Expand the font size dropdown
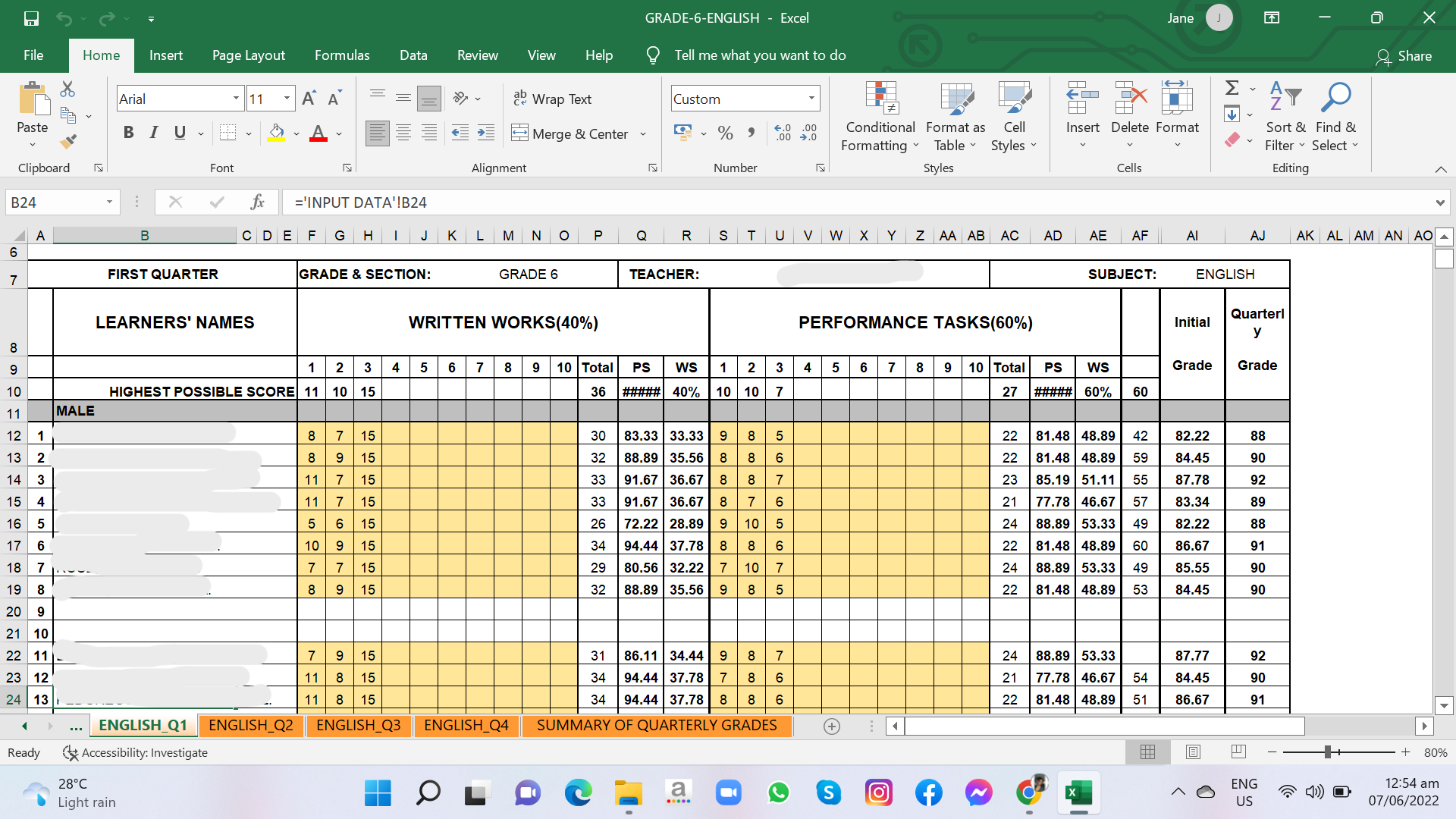 (x=287, y=99)
